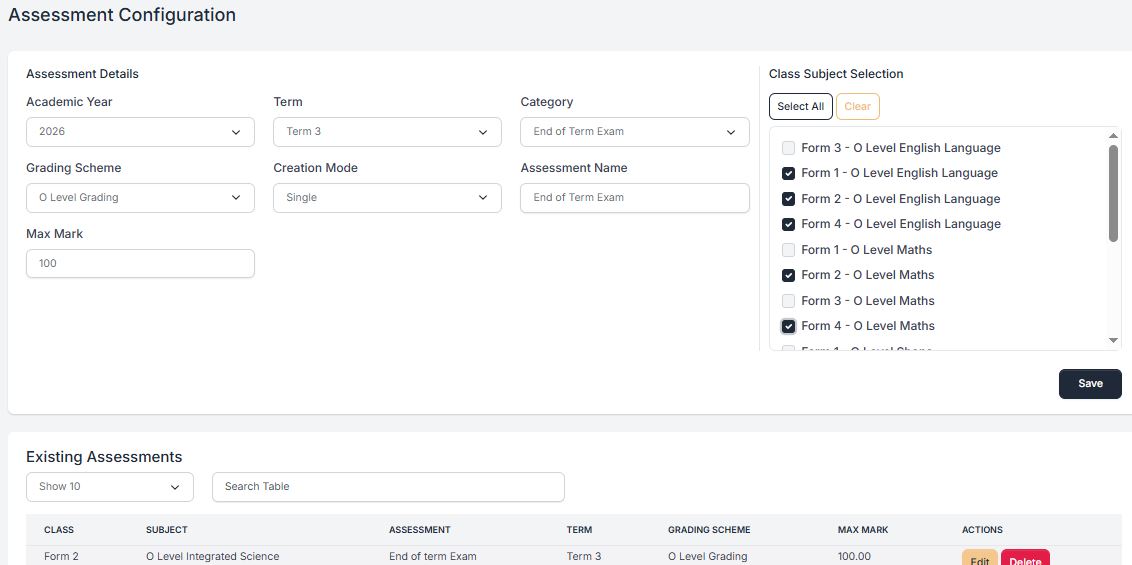This screenshot has width=1132, height=565.
Task: Expand the Term 3 dropdown
Action: (387, 132)
